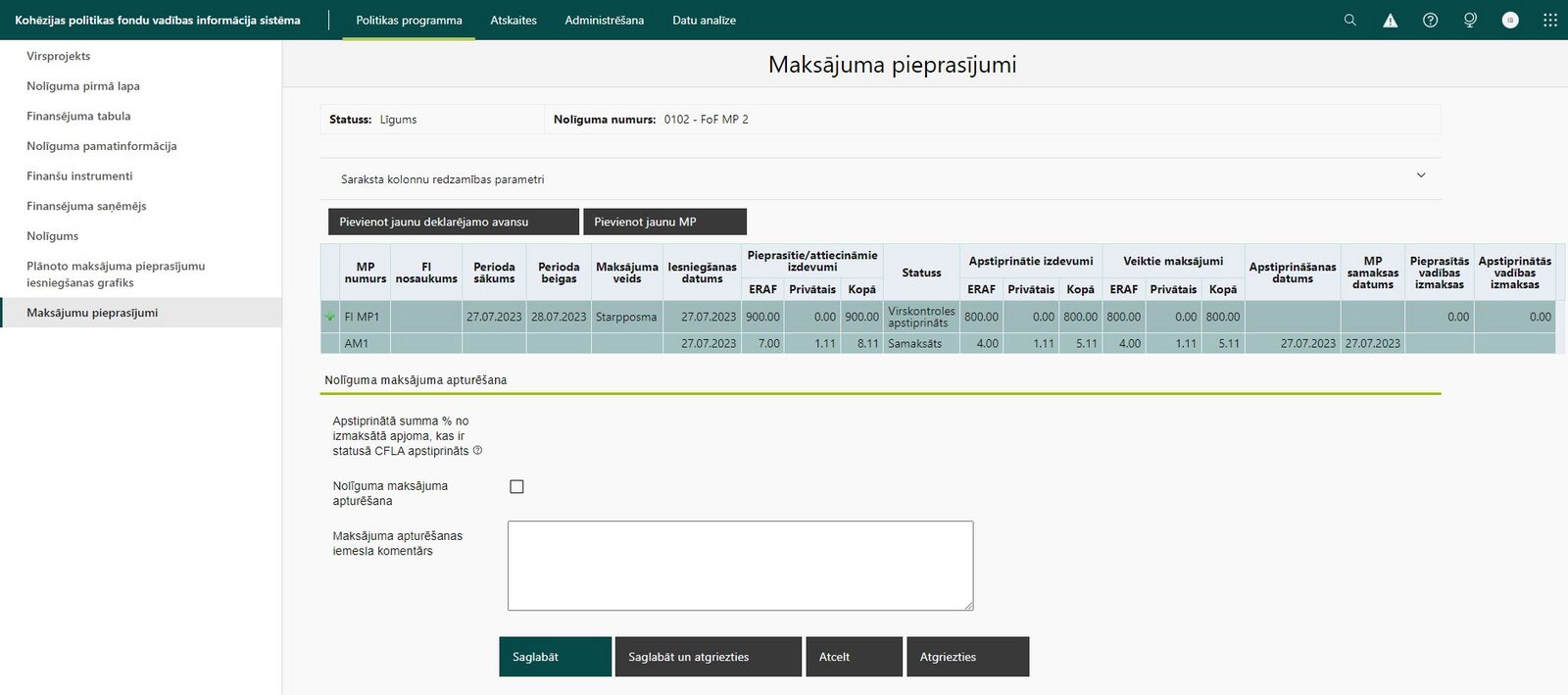Image resolution: width=1568 pixels, height=695 pixels.
Task: Open the Politikas programma tab
Action: (x=409, y=20)
